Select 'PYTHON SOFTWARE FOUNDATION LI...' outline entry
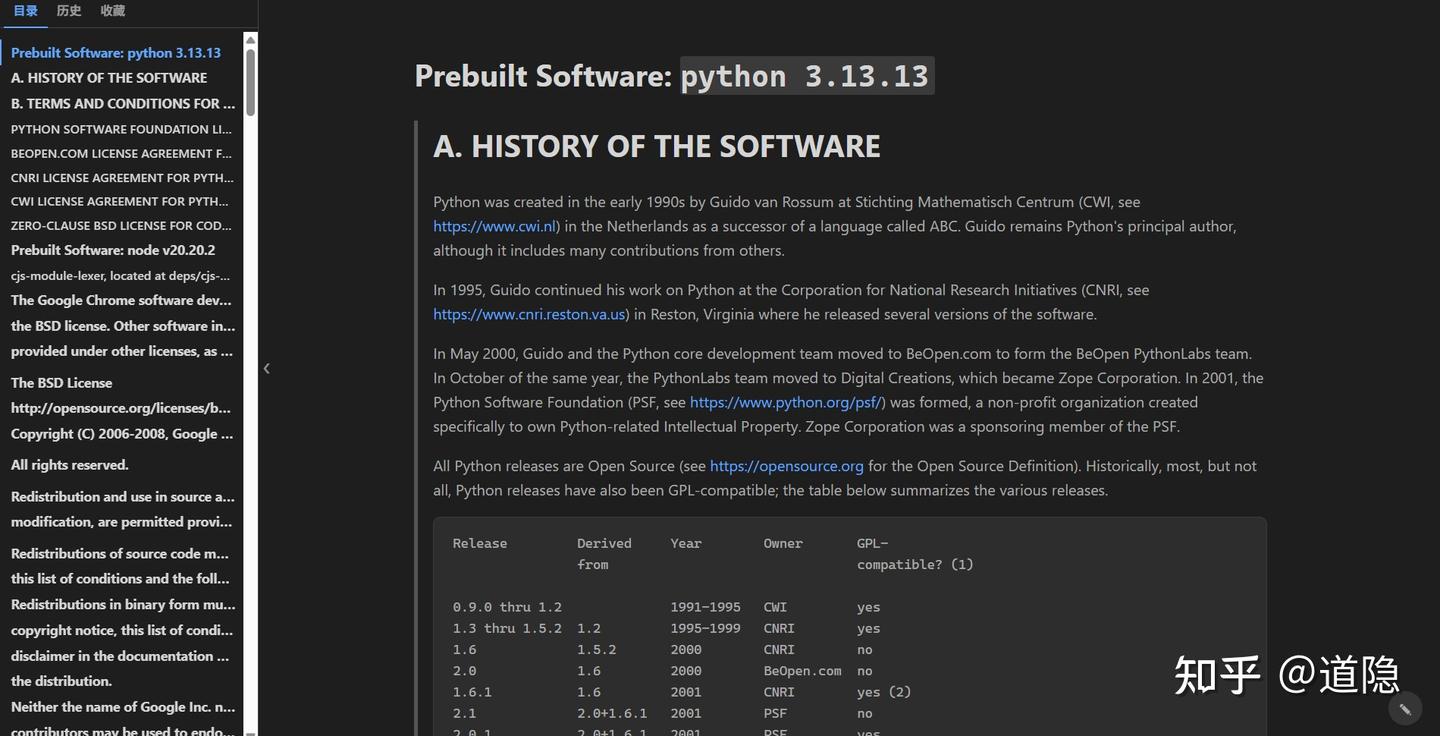The height and width of the screenshot is (736, 1440). point(121,130)
